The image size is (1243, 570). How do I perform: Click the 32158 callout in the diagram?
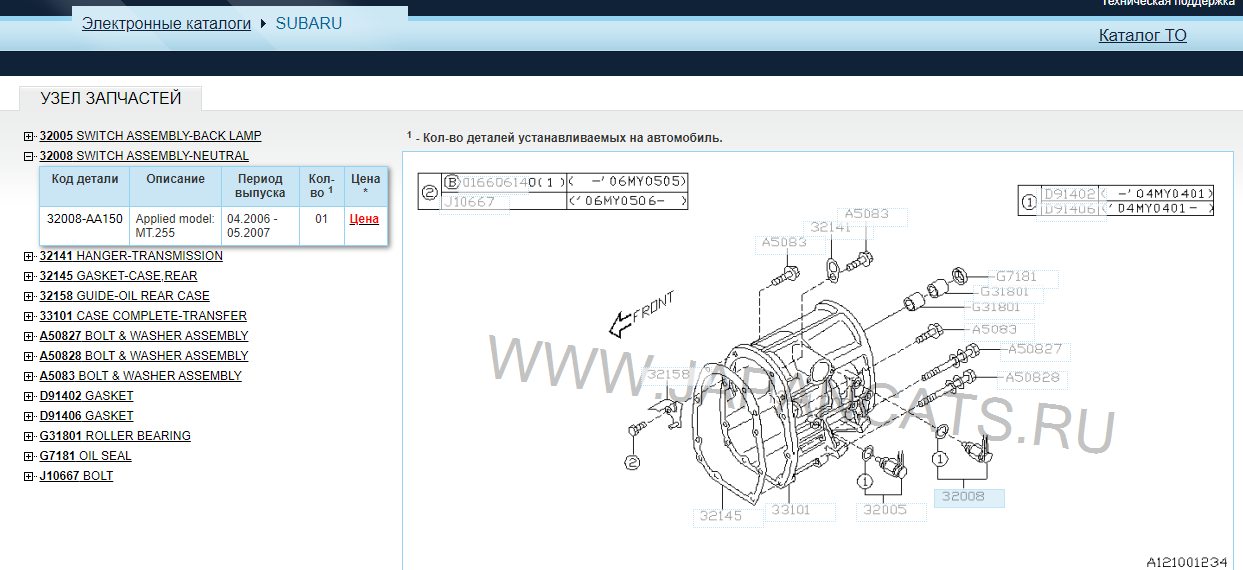click(x=668, y=375)
